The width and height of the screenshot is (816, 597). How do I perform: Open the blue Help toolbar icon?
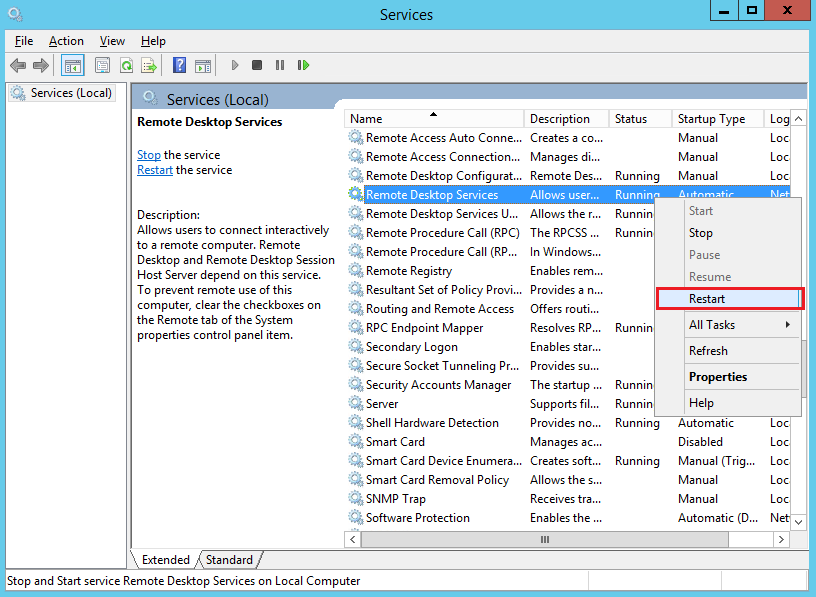[x=179, y=66]
